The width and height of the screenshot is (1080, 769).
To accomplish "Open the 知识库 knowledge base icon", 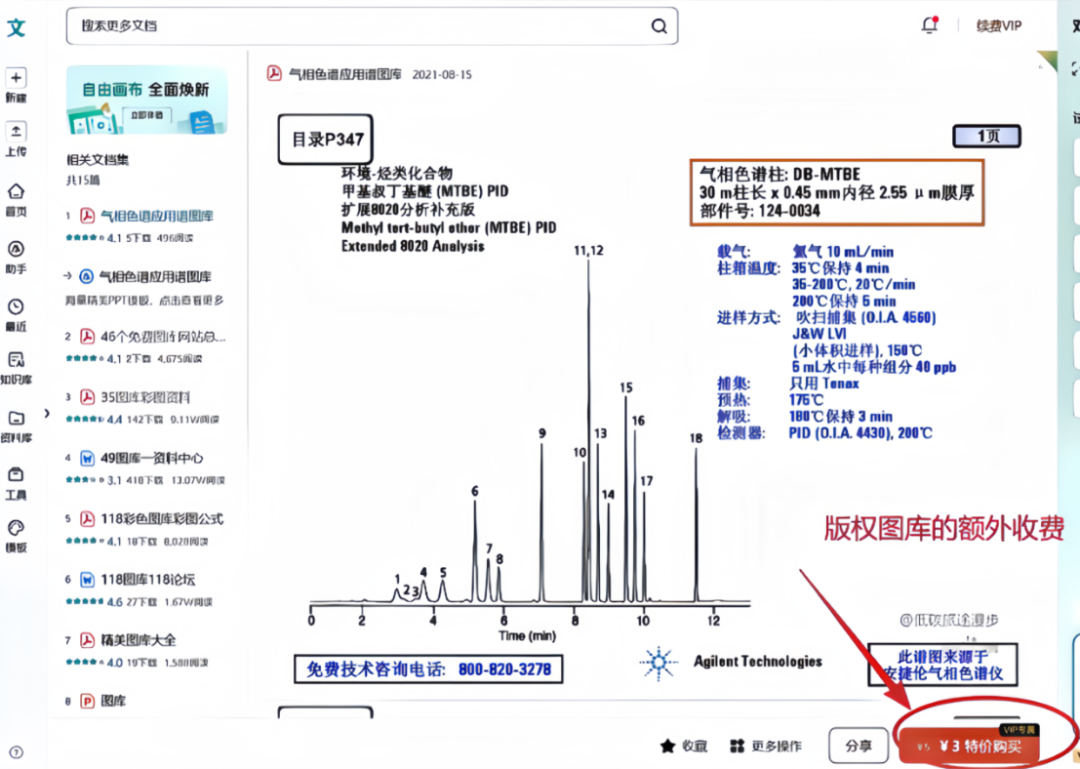I will tap(16, 360).
